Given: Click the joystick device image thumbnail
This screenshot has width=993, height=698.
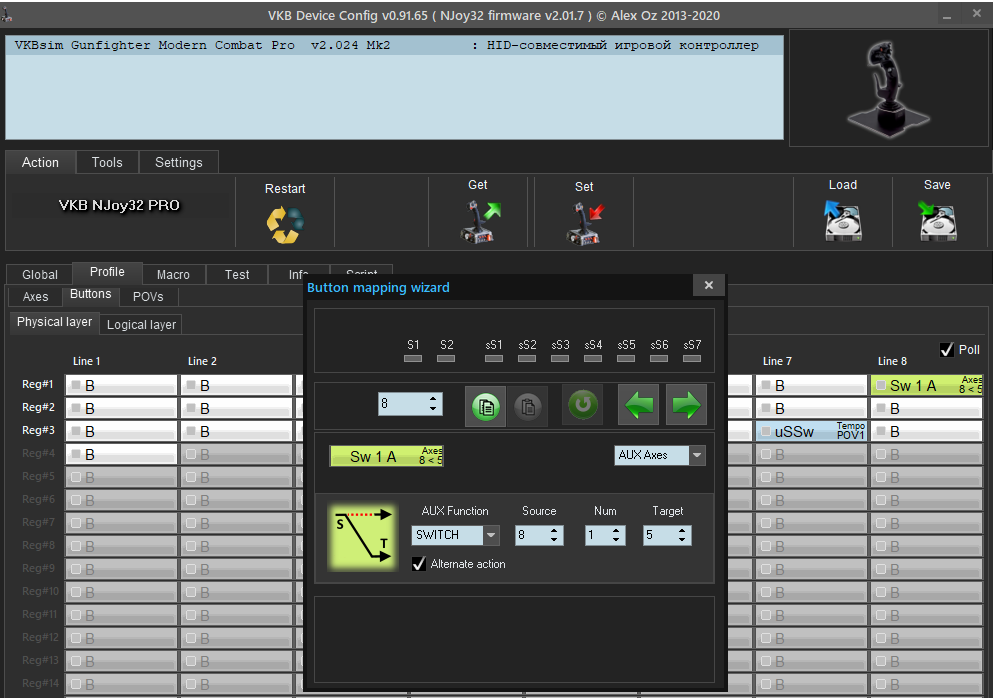Looking at the screenshot, I should (x=889, y=88).
